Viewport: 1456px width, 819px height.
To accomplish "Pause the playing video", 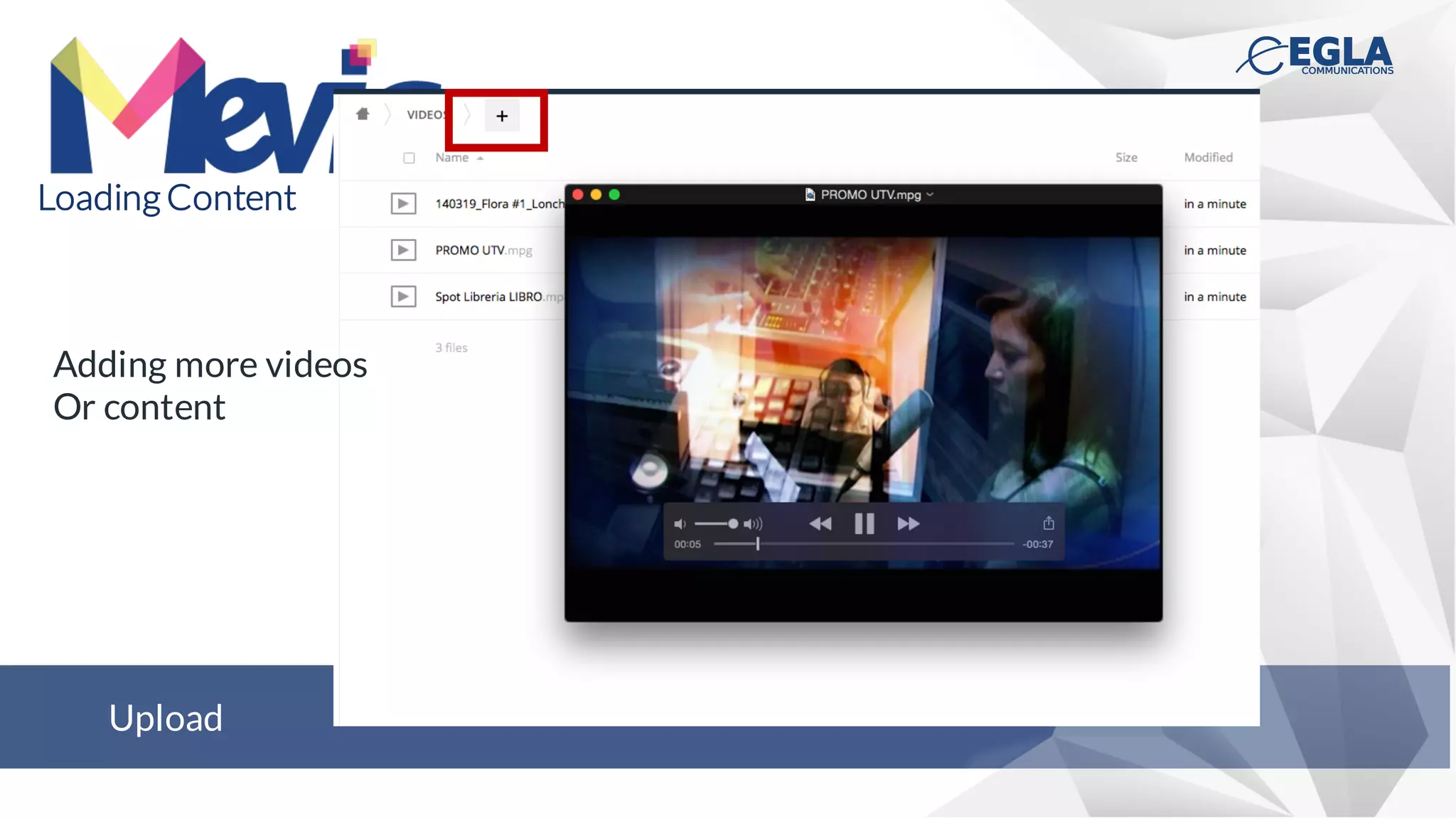I will (864, 524).
